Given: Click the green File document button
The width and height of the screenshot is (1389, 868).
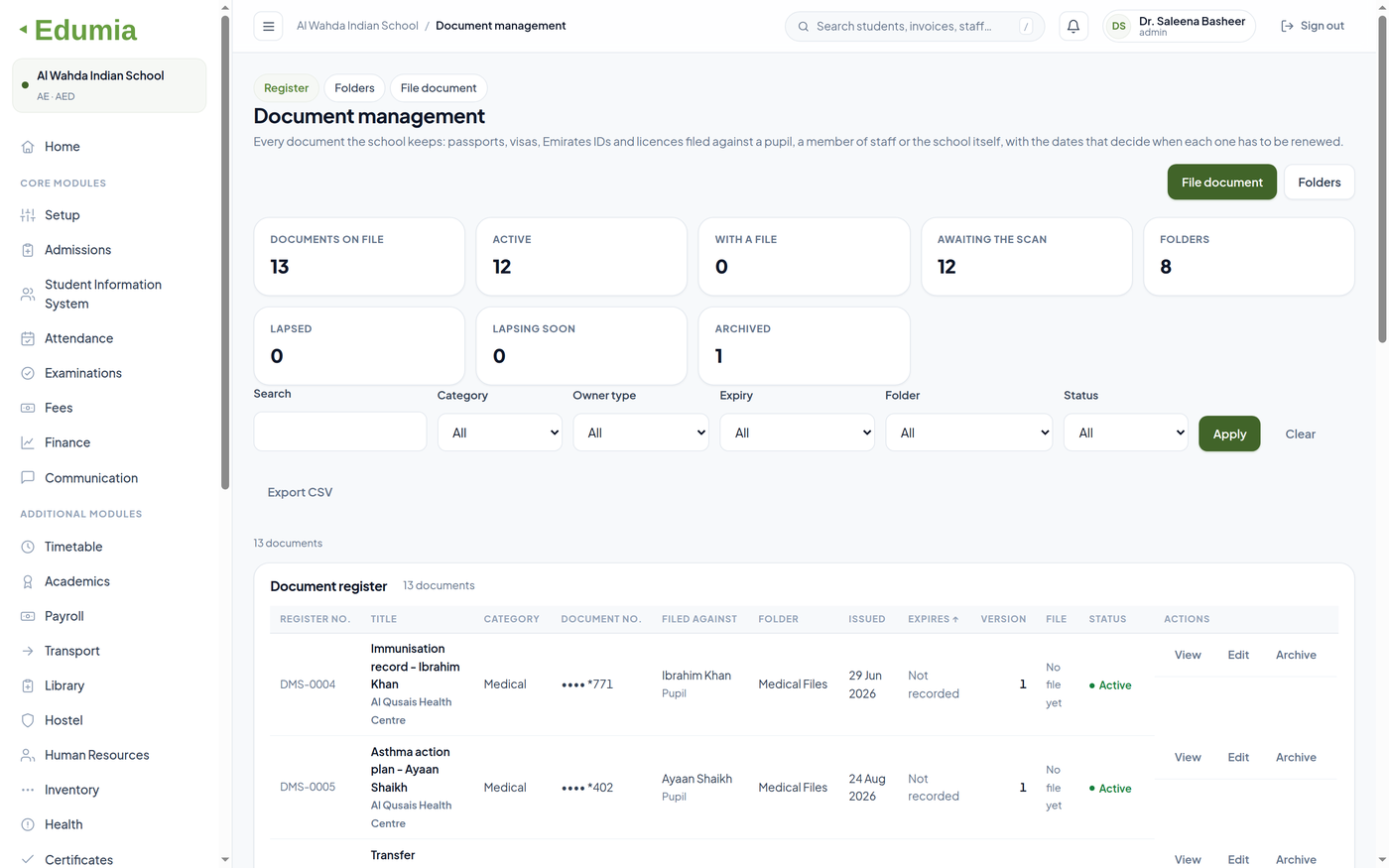Looking at the screenshot, I should coord(1222,183).
